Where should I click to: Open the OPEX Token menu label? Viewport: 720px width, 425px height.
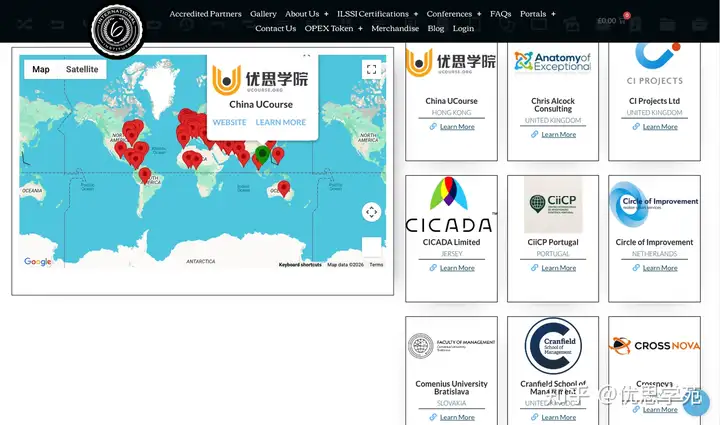coord(329,28)
